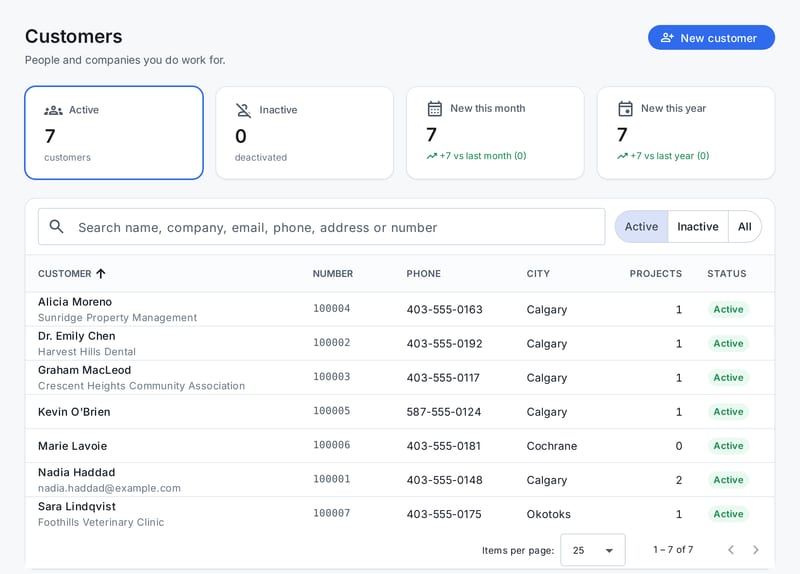Screen dimensions: 800x574
Task: Sort by the PHONE column header
Action: tap(423, 274)
